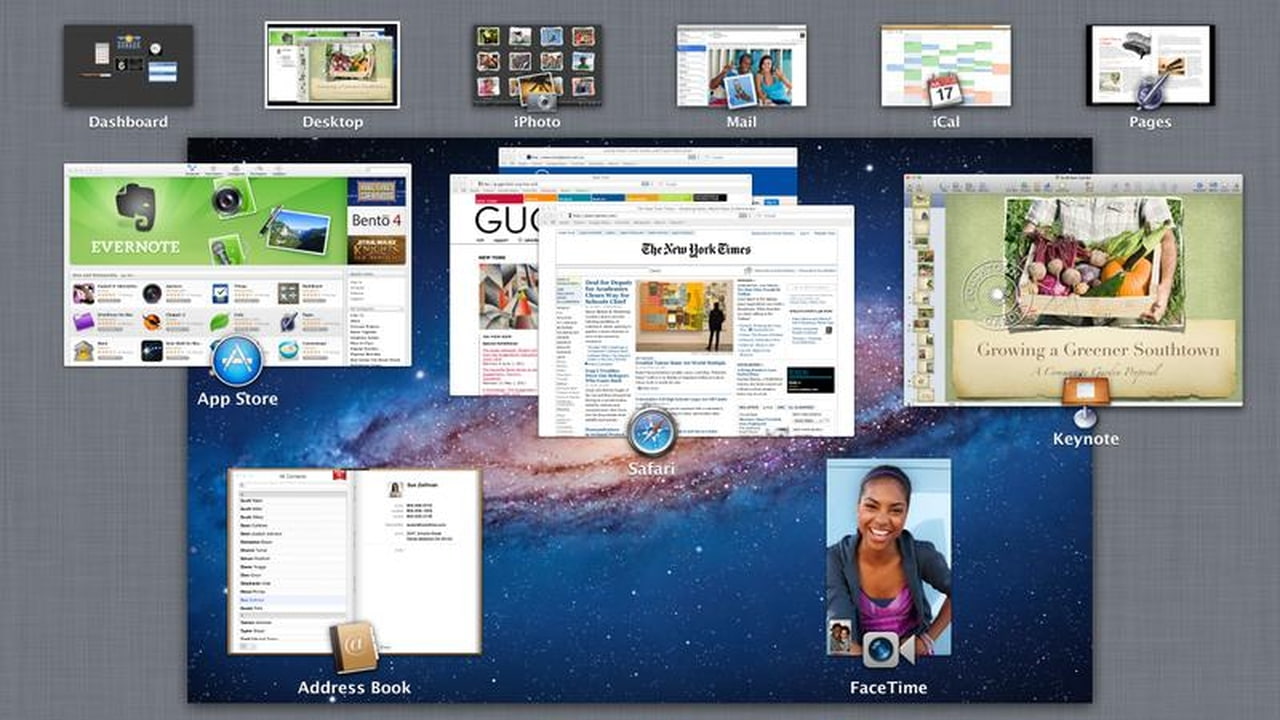Image resolution: width=1280 pixels, height=720 pixels.
Task: Click the "Pages" space label
Action: (x=1150, y=122)
